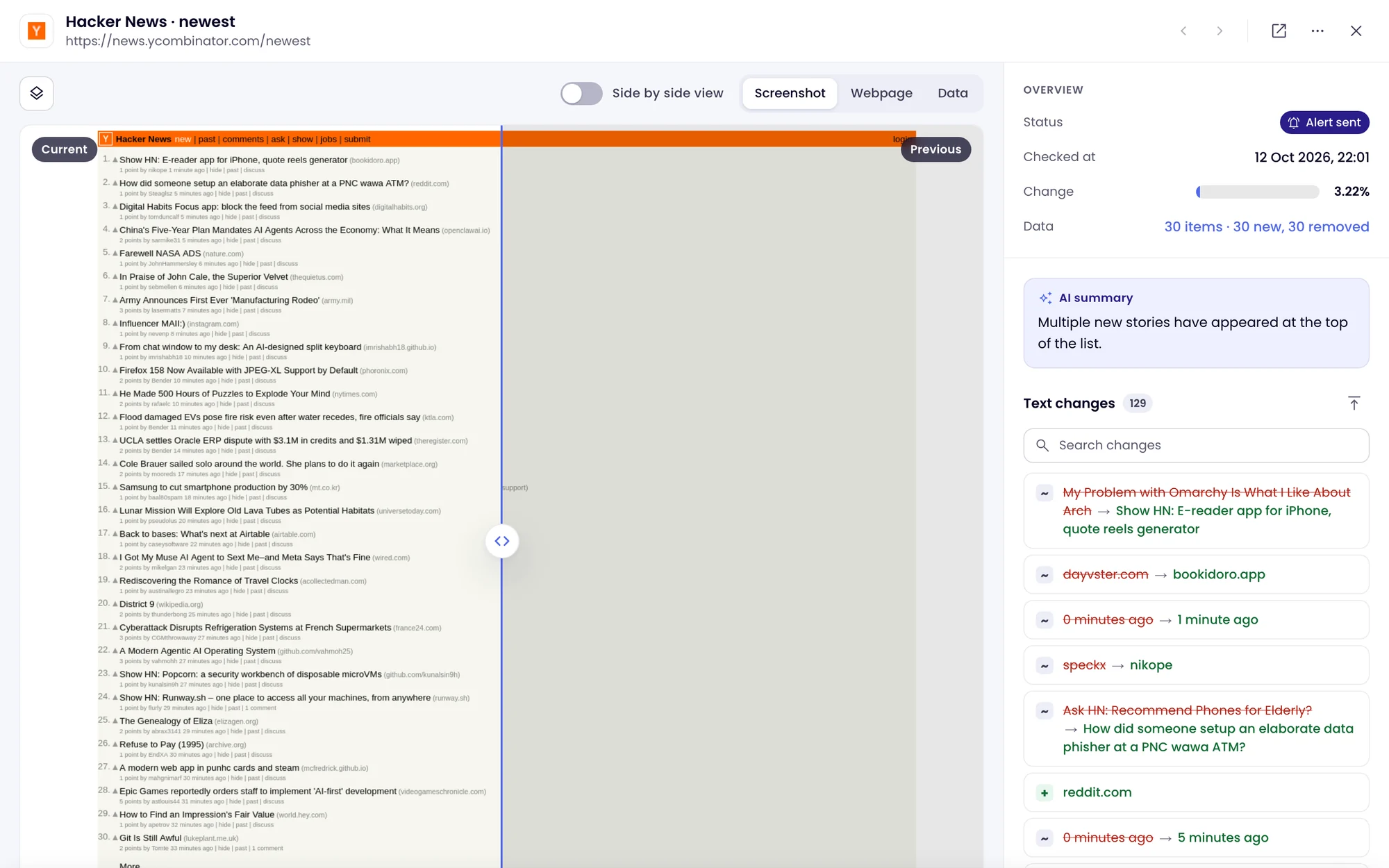
Task: Click the 129 text changes count badge
Action: [x=1137, y=403]
